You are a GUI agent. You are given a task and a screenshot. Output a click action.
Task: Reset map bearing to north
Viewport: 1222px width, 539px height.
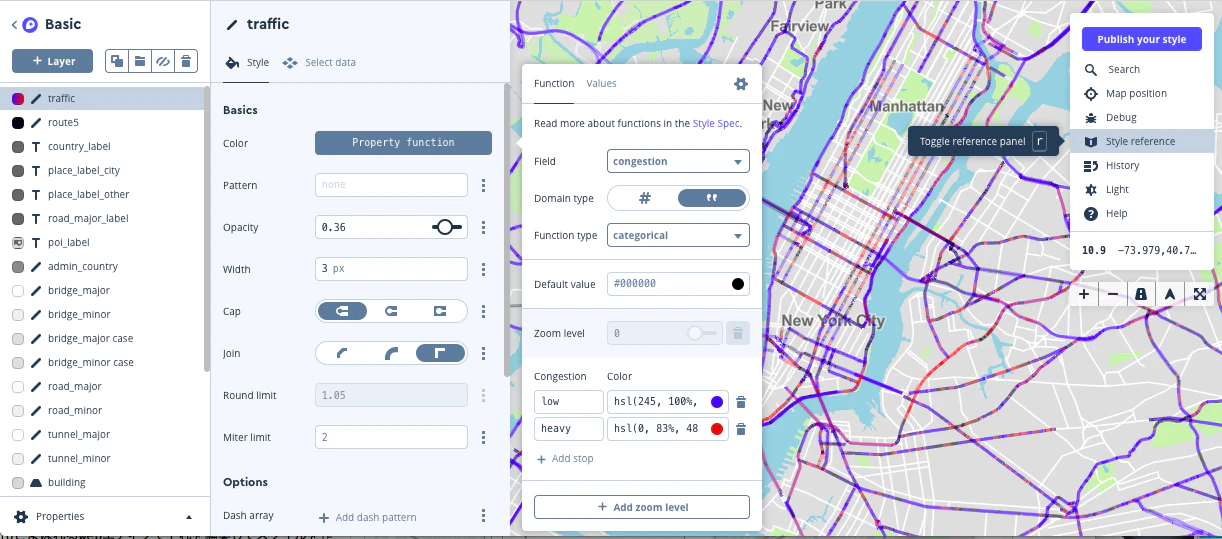tap(1169, 294)
